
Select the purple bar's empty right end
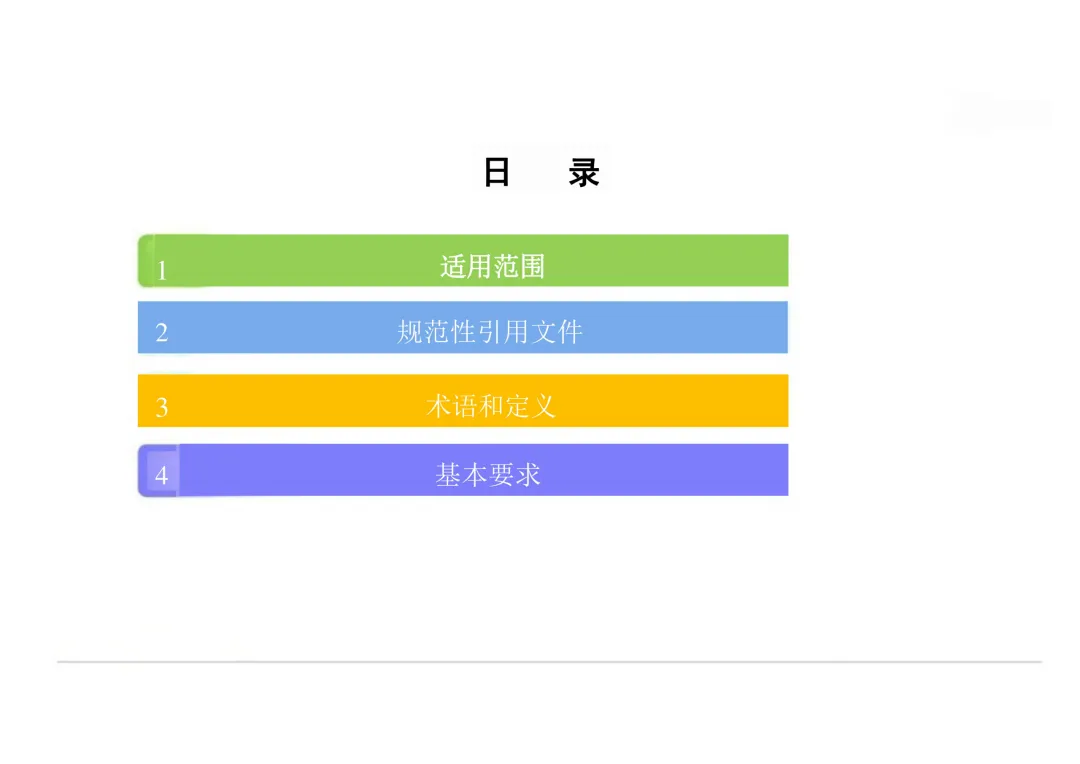(666, 470)
